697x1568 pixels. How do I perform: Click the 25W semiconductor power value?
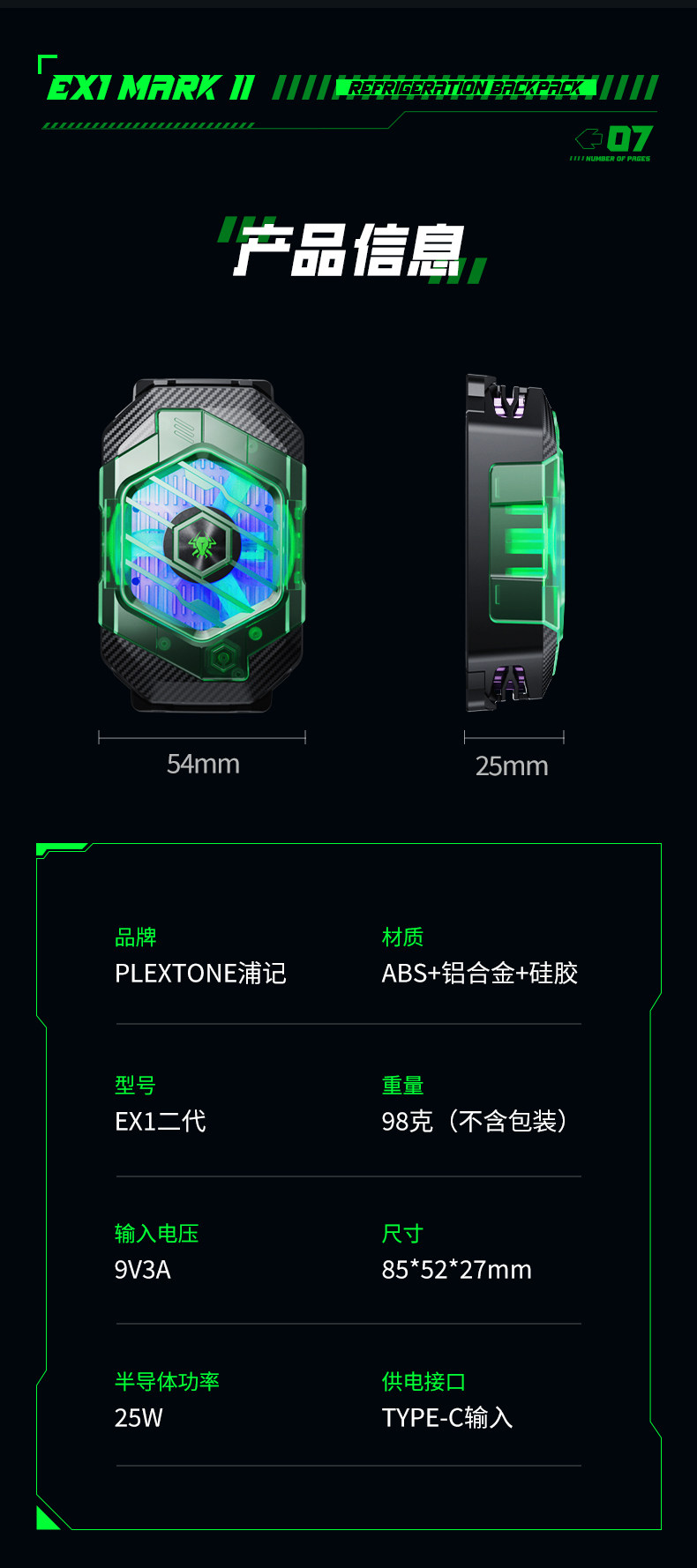coord(139,1417)
